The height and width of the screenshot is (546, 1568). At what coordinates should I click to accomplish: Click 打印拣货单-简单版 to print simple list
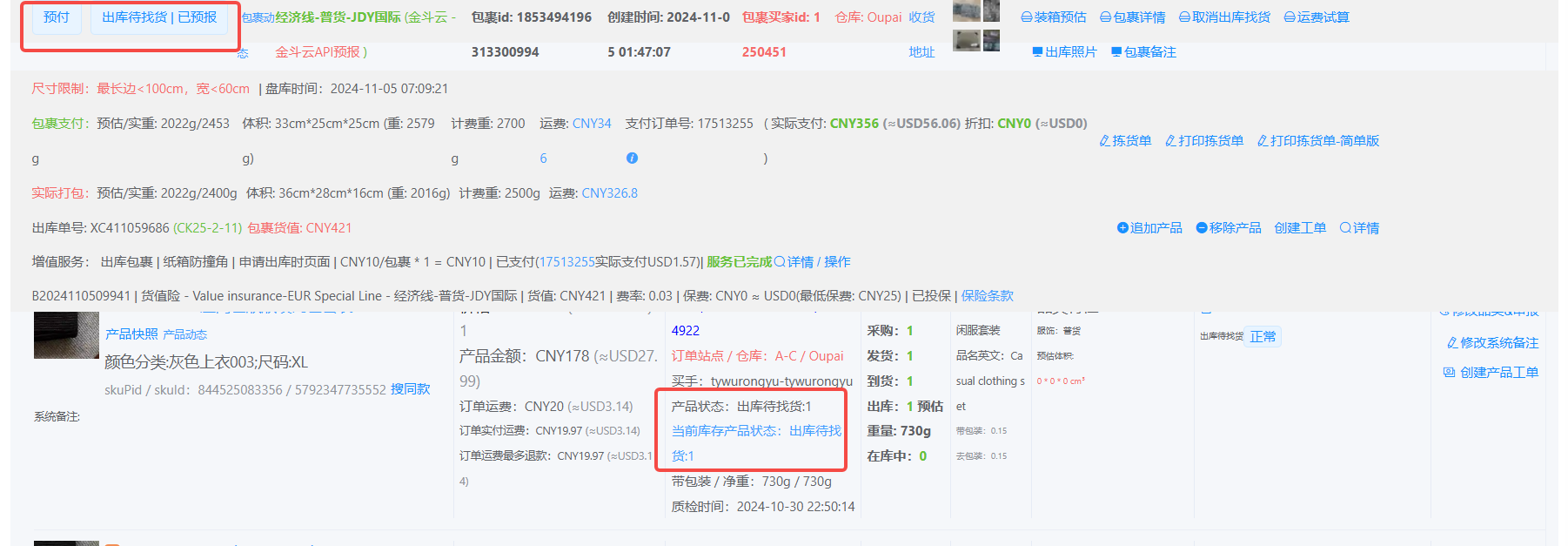click(1317, 141)
